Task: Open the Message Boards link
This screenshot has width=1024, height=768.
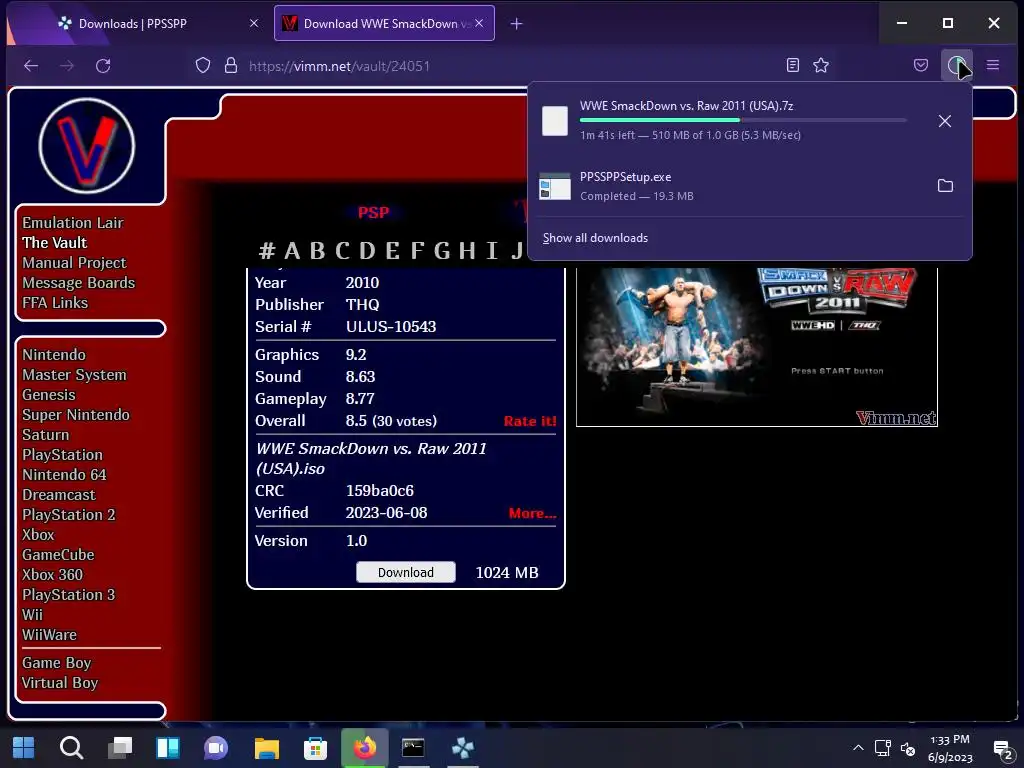Action: point(78,283)
